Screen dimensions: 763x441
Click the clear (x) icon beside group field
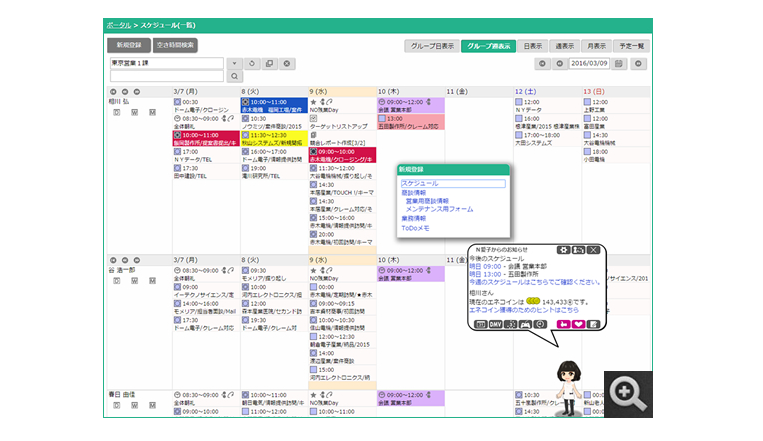point(287,63)
